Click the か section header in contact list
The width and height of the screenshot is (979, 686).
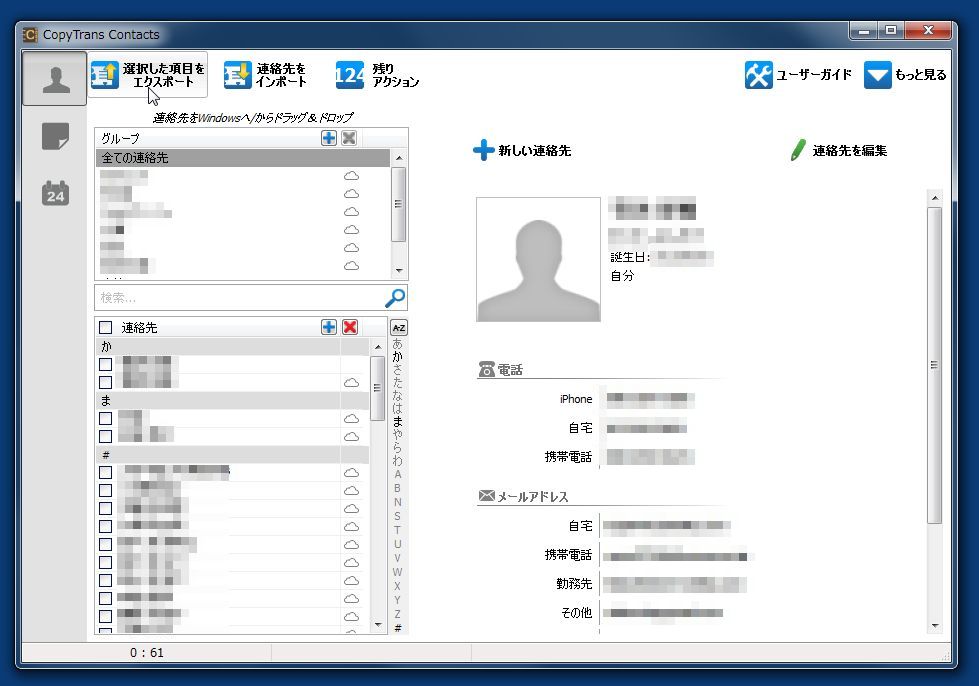point(232,346)
